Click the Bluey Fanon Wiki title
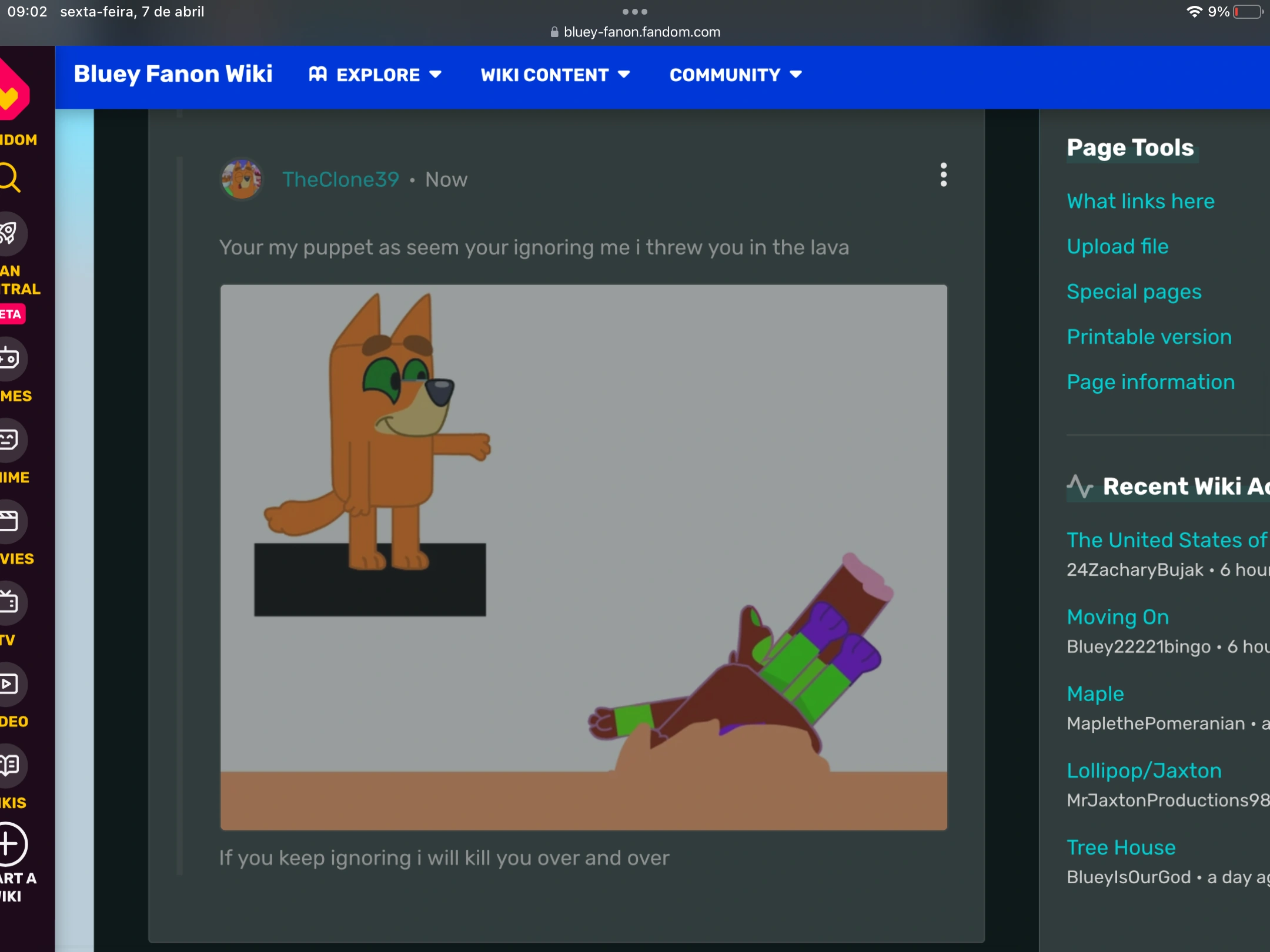 (x=173, y=74)
